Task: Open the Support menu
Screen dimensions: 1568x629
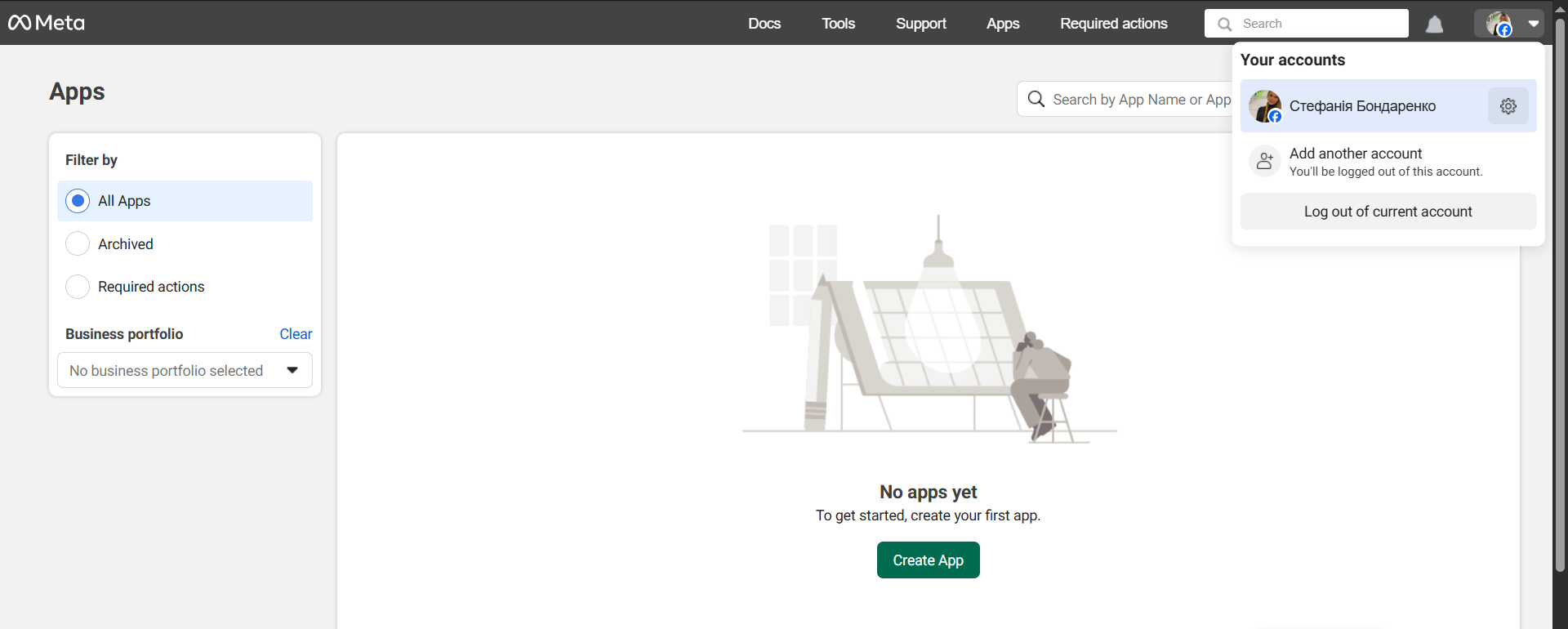Action: click(x=921, y=24)
